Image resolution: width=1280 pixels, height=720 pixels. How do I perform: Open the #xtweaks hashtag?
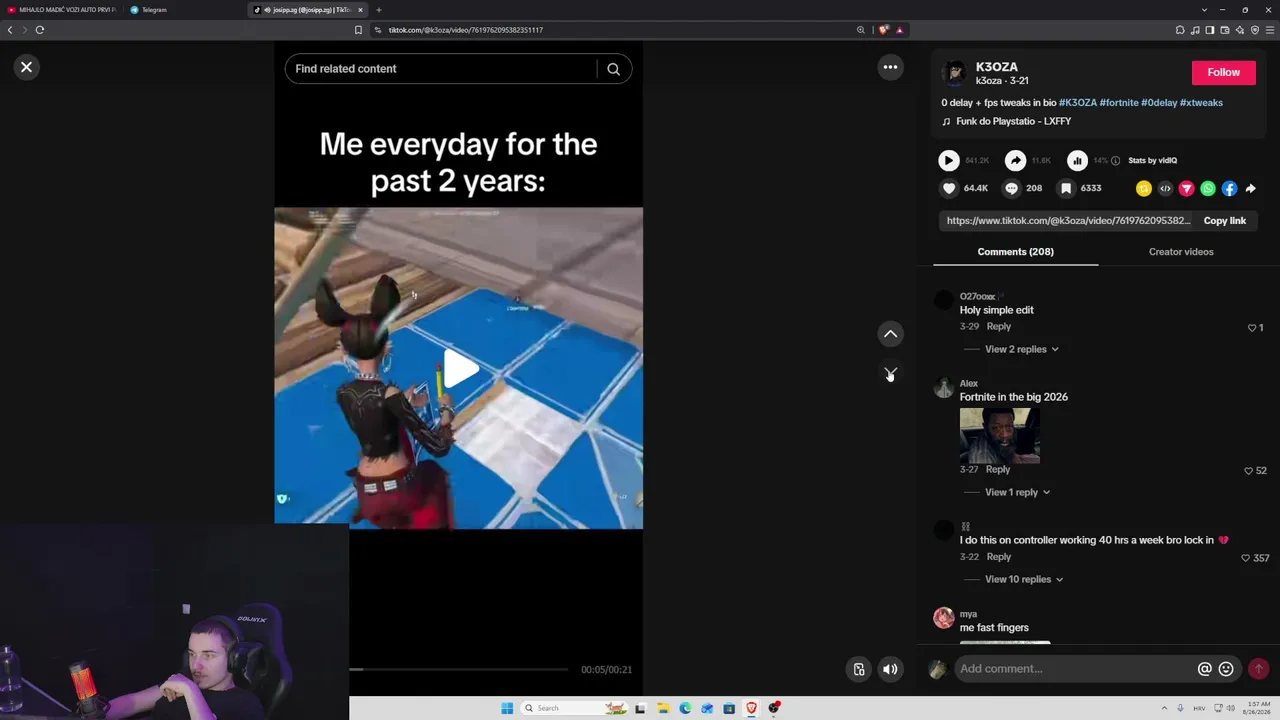[x=1201, y=103]
